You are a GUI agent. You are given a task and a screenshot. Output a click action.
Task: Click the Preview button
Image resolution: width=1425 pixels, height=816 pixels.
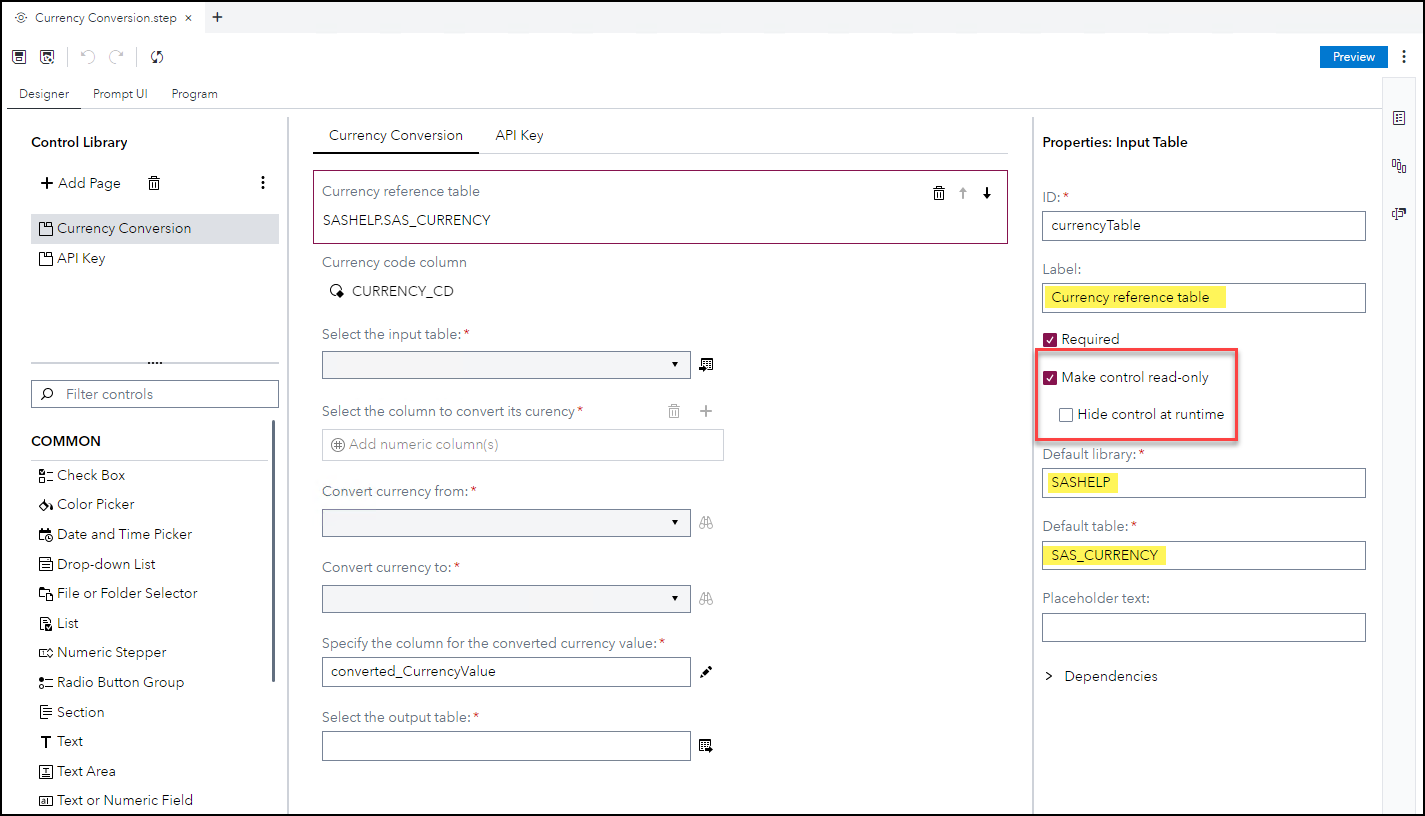point(1353,57)
